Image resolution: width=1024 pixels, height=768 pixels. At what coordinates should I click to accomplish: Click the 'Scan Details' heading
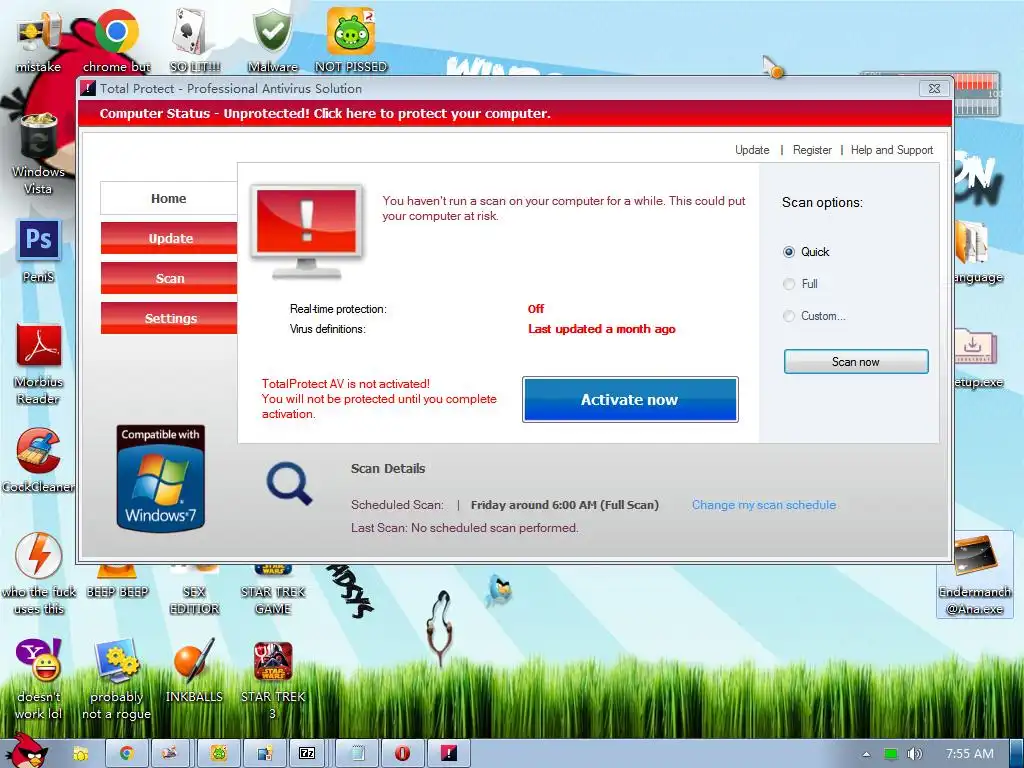(x=388, y=468)
